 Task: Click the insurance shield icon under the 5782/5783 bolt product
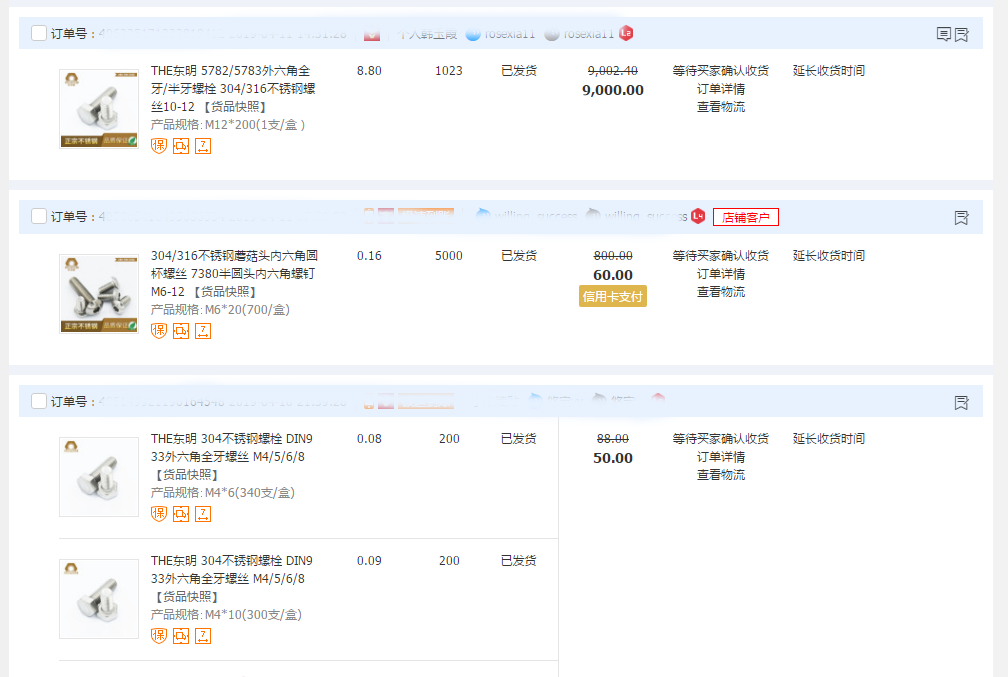pos(158,146)
